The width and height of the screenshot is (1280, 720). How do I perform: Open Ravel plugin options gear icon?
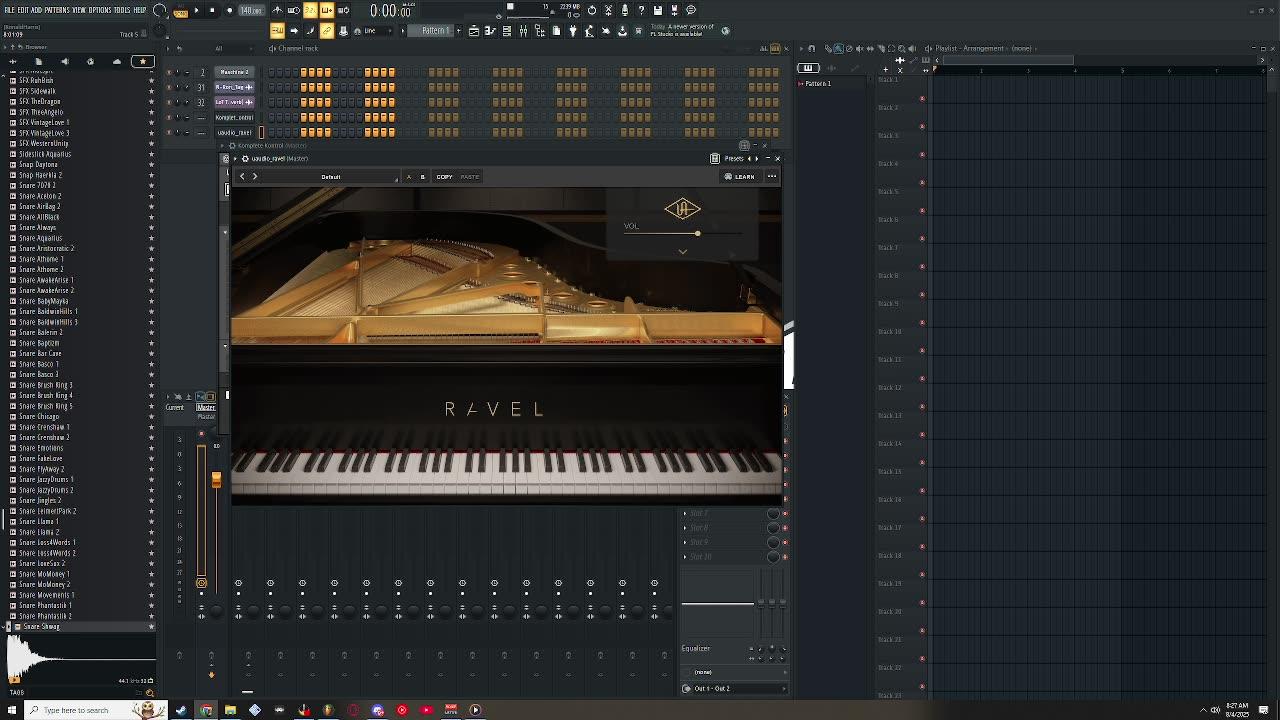(245, 158)
